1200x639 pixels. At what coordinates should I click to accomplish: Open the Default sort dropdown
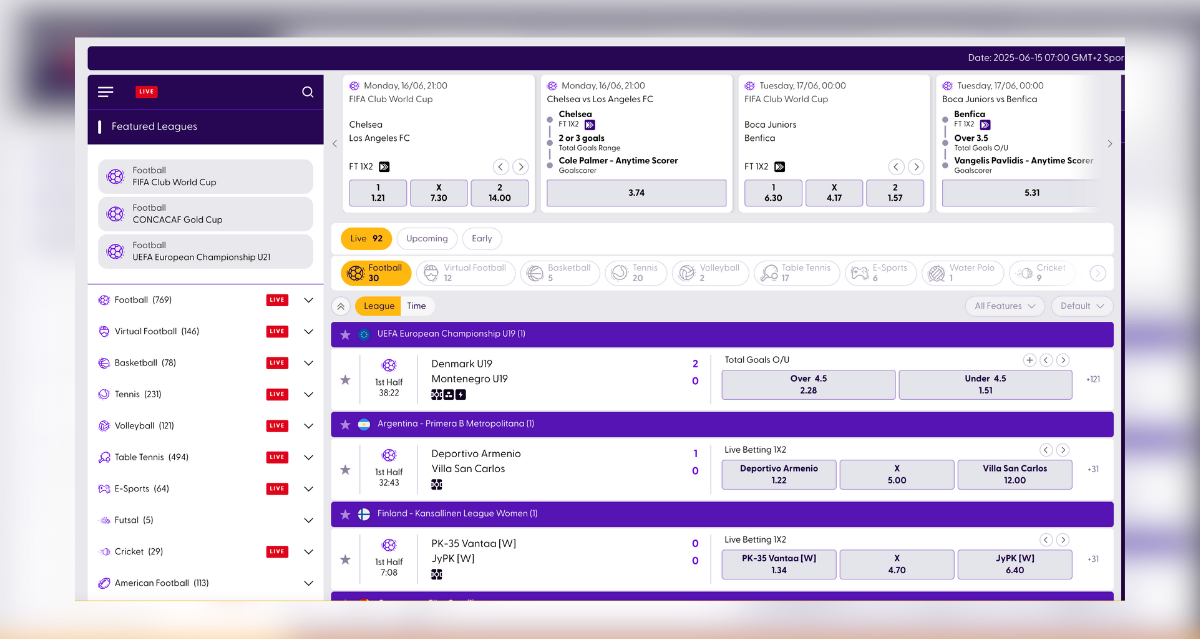coord(1082,306)
